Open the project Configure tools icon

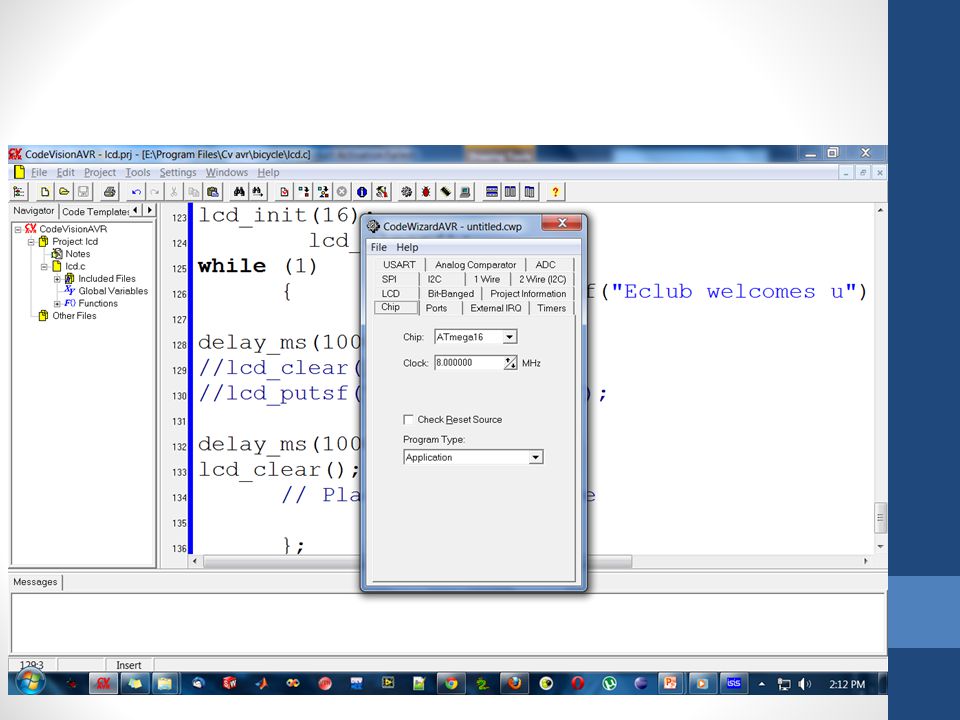coord(381,192)
